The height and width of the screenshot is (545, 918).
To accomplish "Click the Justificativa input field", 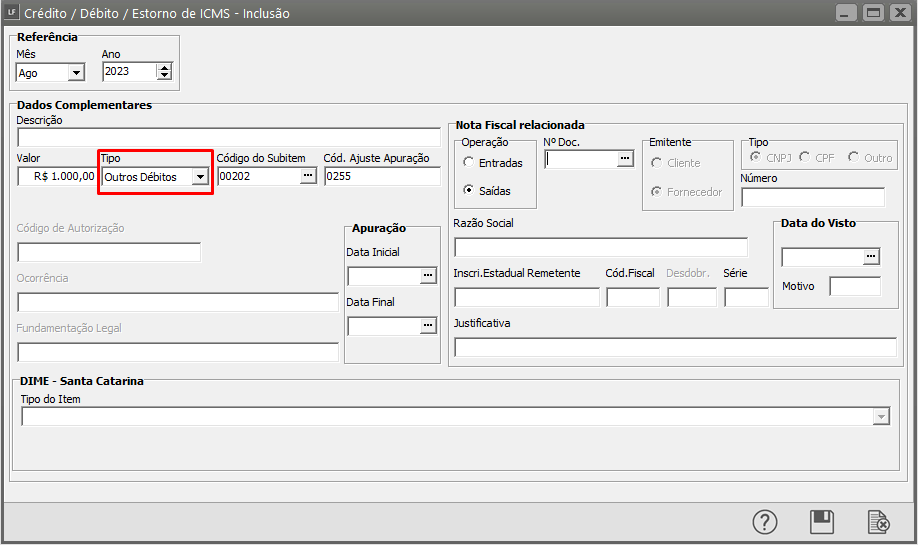I will pos(675,347).
